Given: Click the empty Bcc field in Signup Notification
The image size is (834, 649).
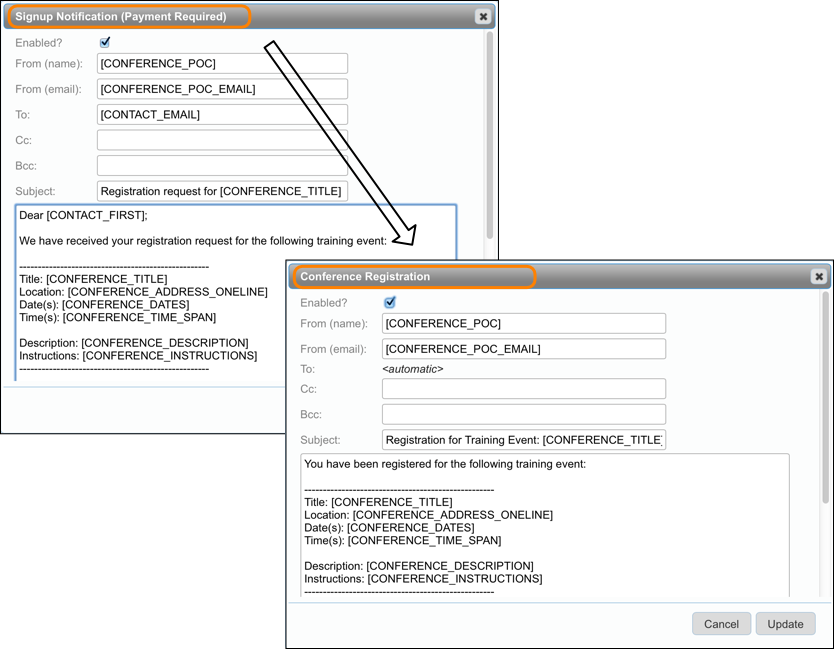Looking at the screenshot, I should [222, 166].
